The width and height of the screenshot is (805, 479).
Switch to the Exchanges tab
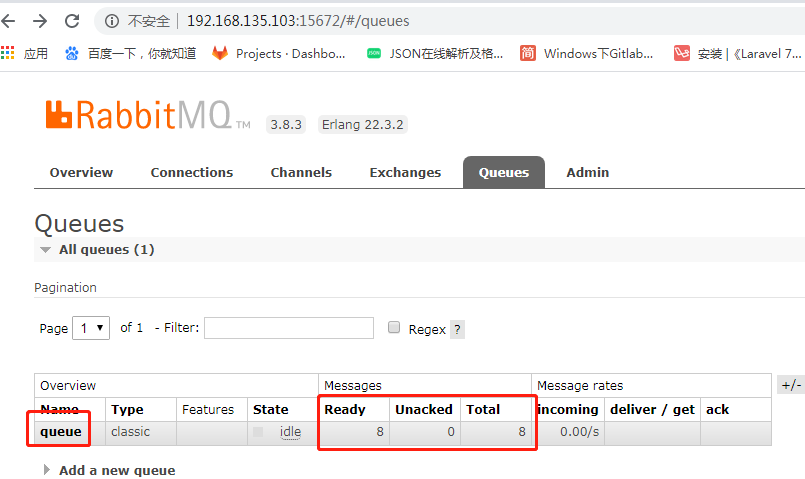point(405,172)
